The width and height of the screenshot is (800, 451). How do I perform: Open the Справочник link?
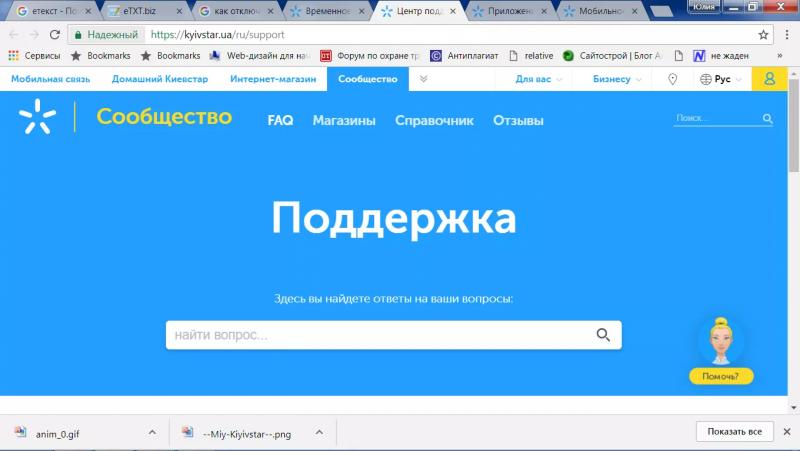click(x=434, y=120)
